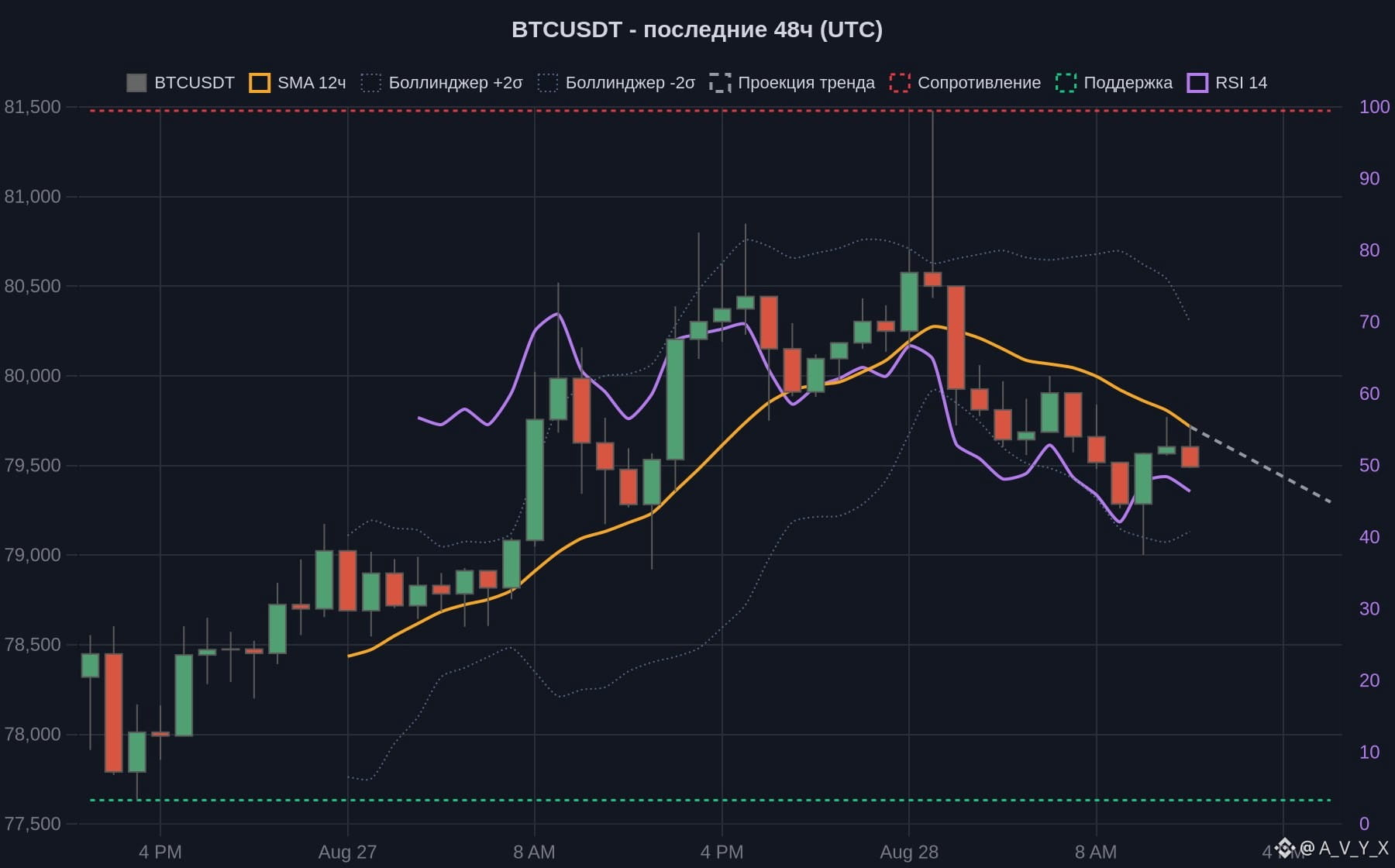Viewport: 1395px width, 868px height.
Task: Click the 79,500 price axis label
Action: (33, 466)
